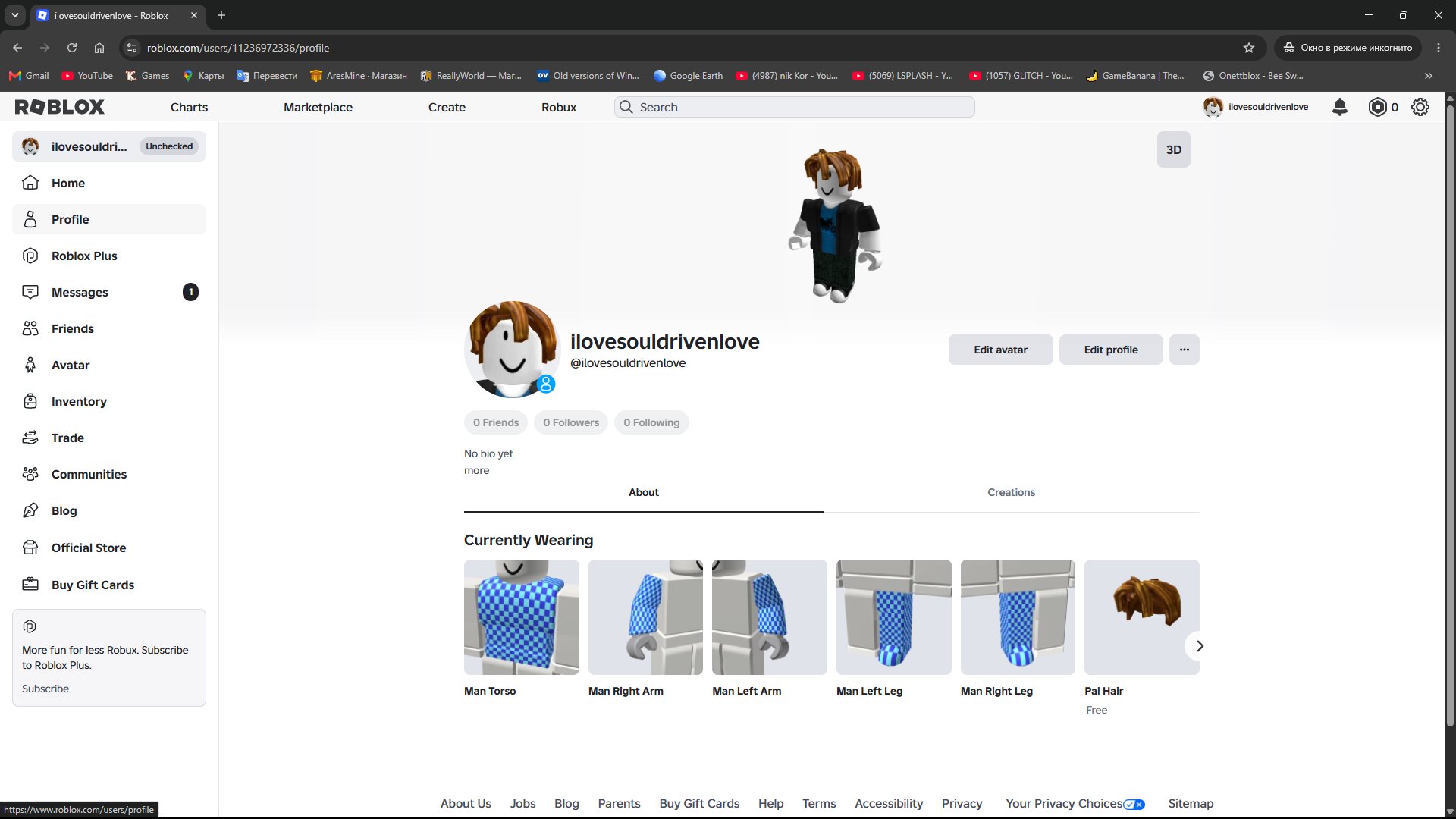Click the Subscribe link for Roblox Plus
Screen dimensions: 1456x819
[45, 689]
